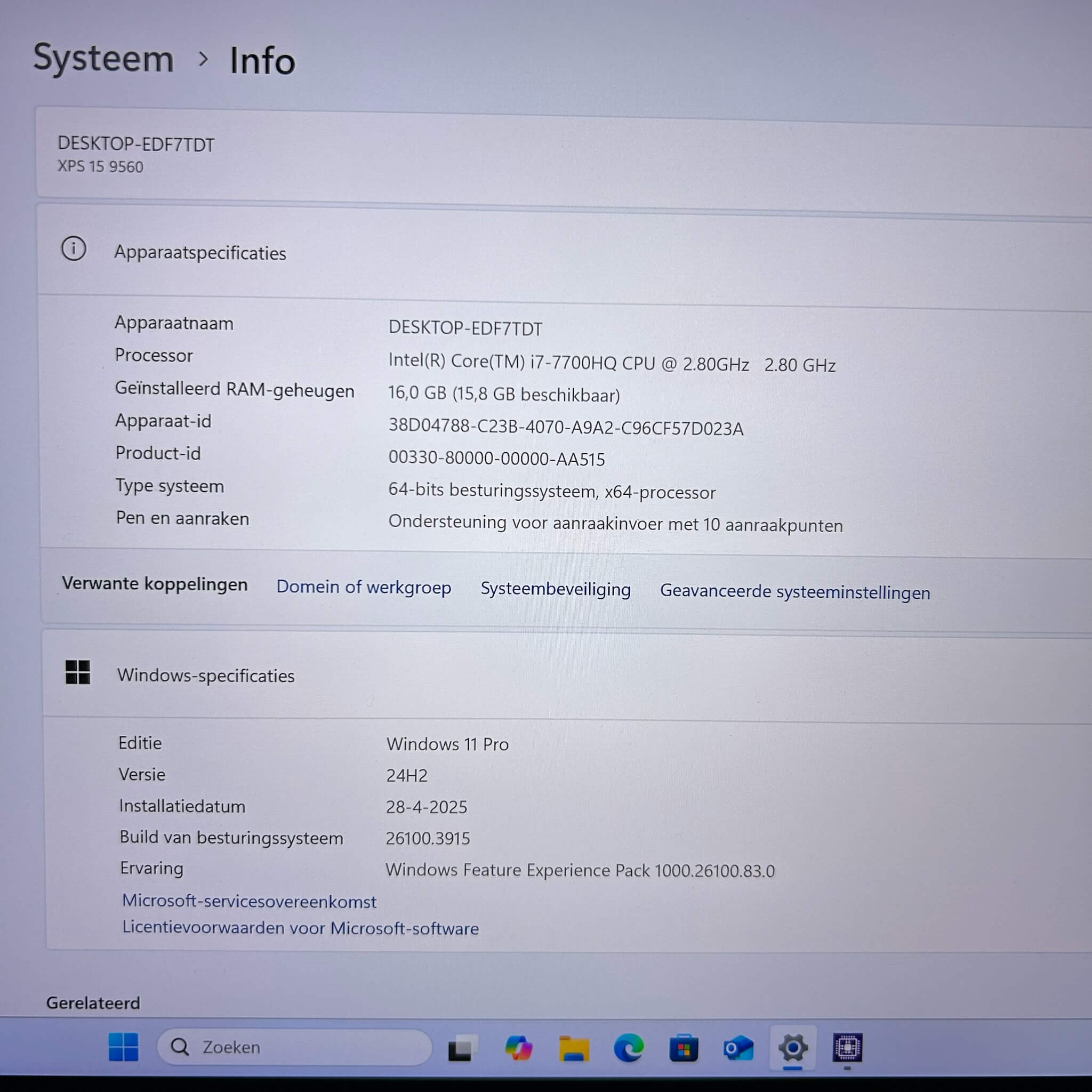This screenshot has width=1092, height=1092.
Task: Select the 24H2 version value
Action: point(407,775)
